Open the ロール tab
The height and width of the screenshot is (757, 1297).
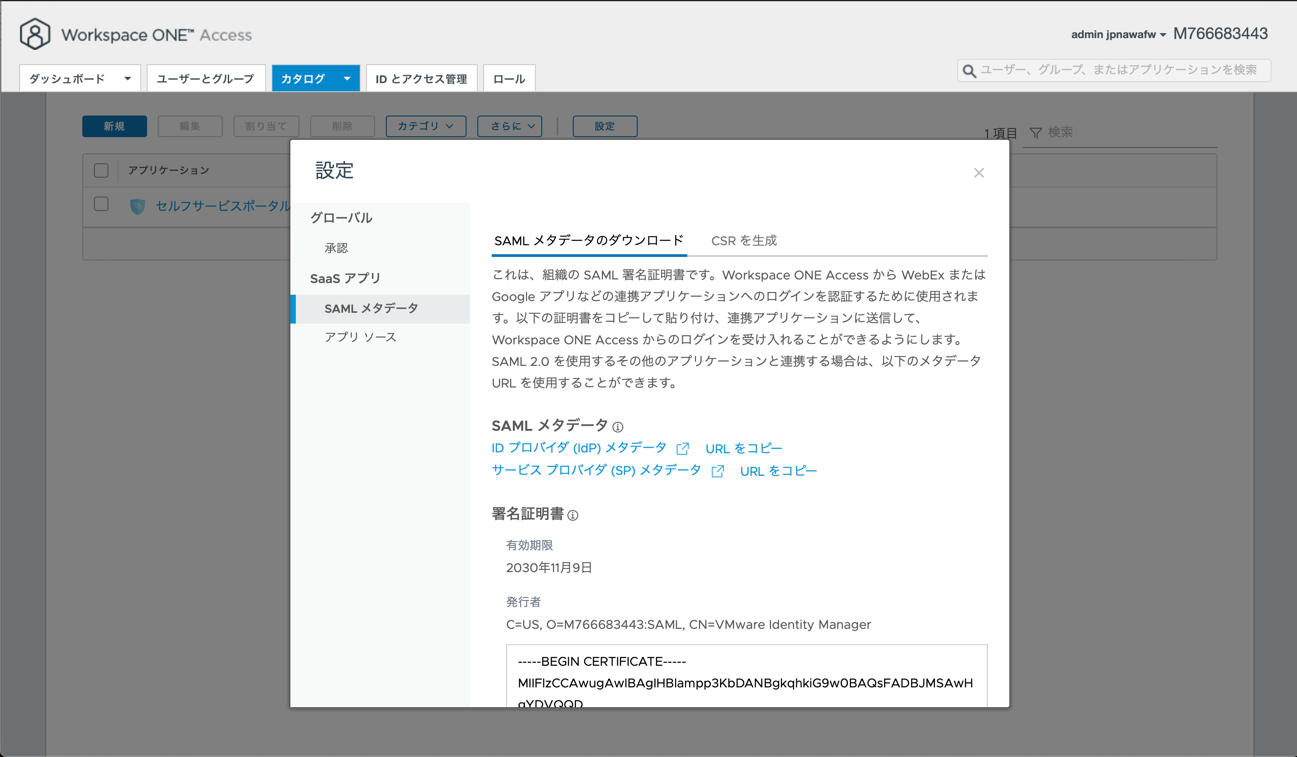coord(509,78)
